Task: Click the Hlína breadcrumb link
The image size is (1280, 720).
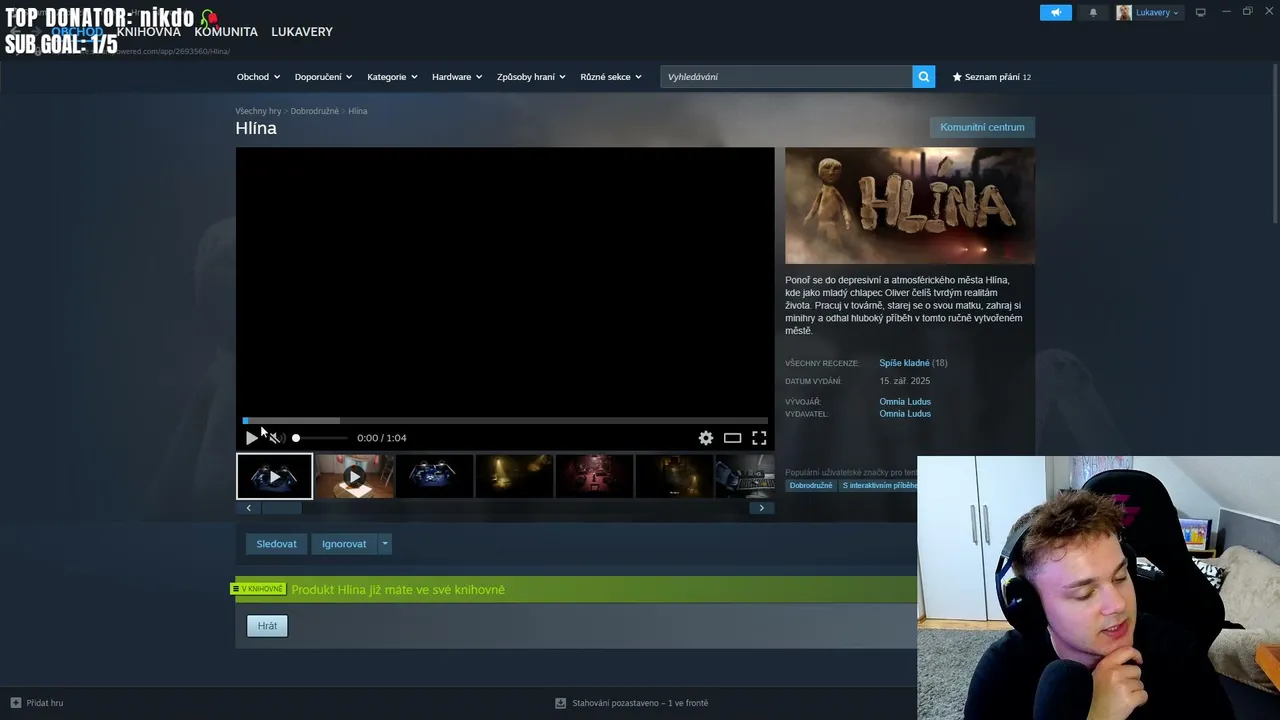Action: (x=358, y=111)
